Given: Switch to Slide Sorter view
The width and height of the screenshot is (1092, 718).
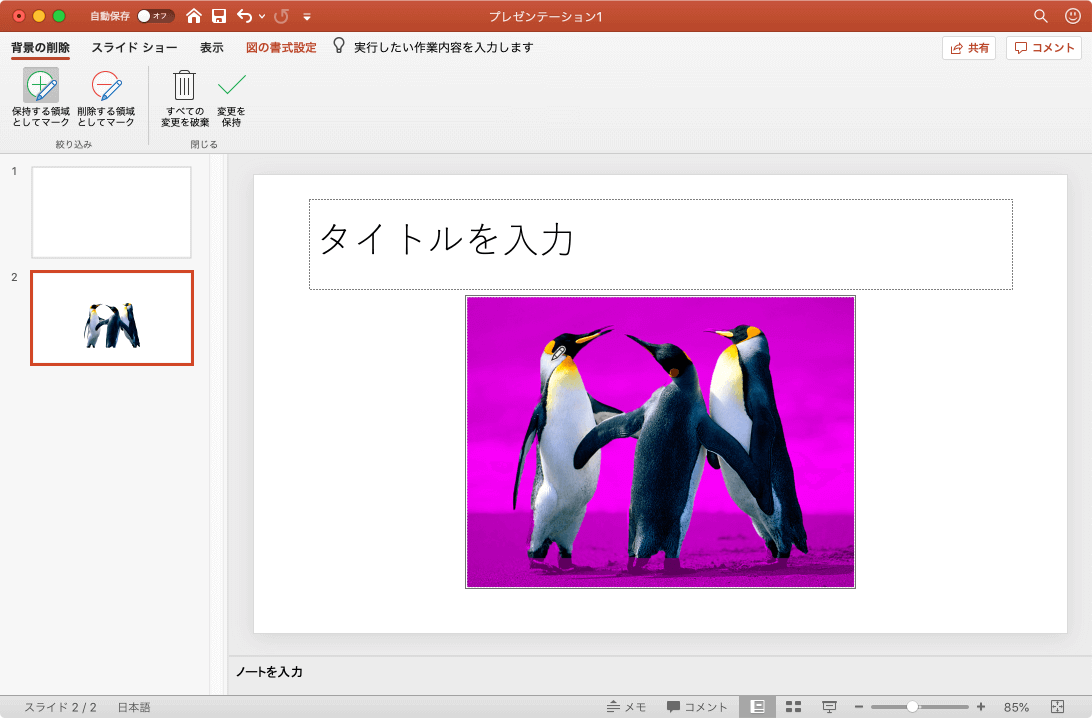Looking at the screenshot, I should coord(793,707).
